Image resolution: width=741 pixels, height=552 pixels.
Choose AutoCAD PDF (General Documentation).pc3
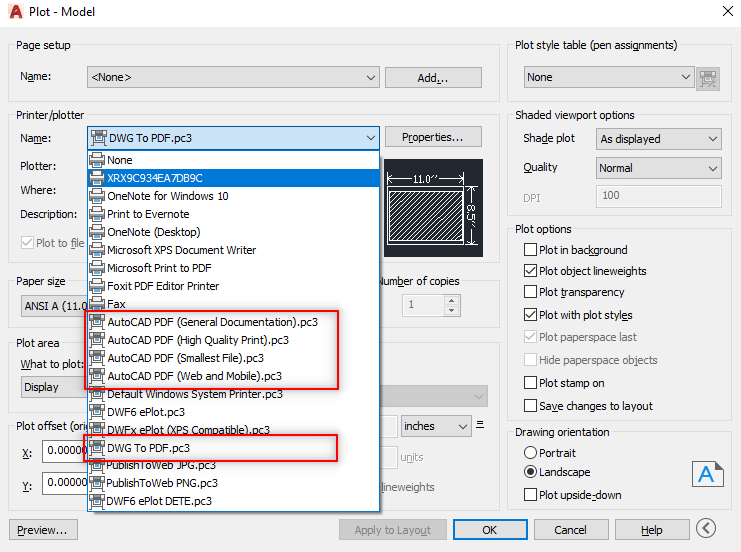(233, 322)
